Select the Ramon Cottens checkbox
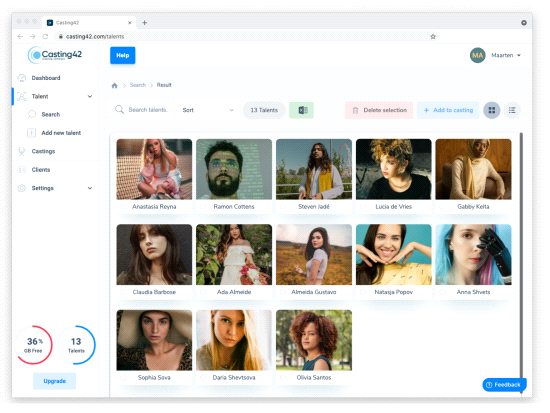 pyautogui.click(x=203, y=207)
